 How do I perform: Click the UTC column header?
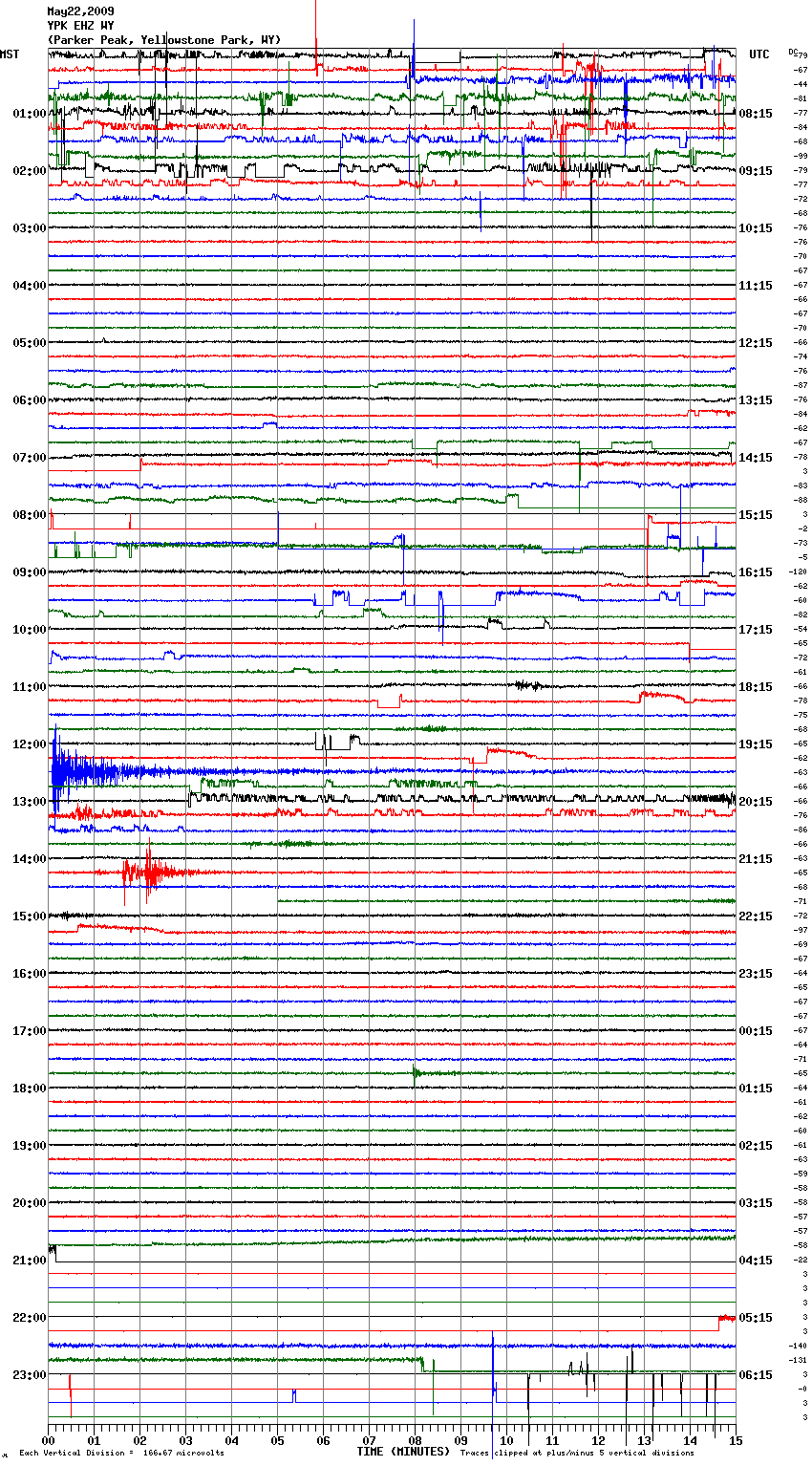coord(759,54)
